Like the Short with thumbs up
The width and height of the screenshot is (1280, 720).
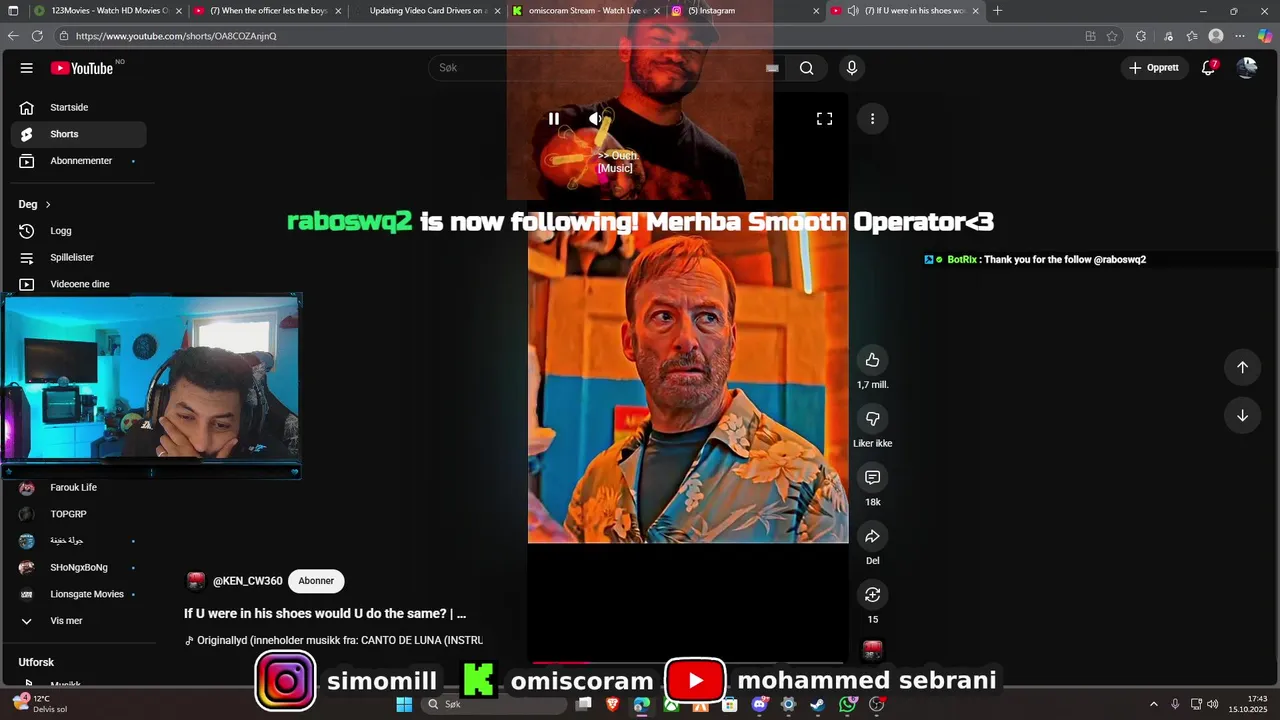872,360
